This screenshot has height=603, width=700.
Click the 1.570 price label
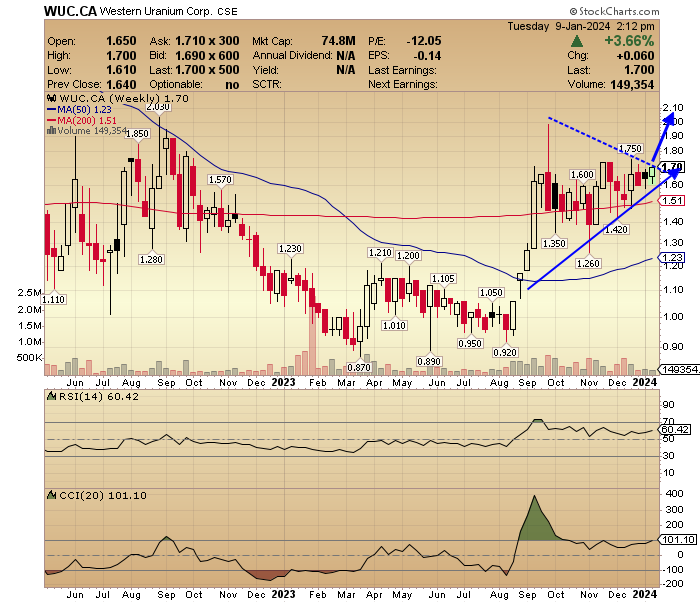tap(220, 179)
